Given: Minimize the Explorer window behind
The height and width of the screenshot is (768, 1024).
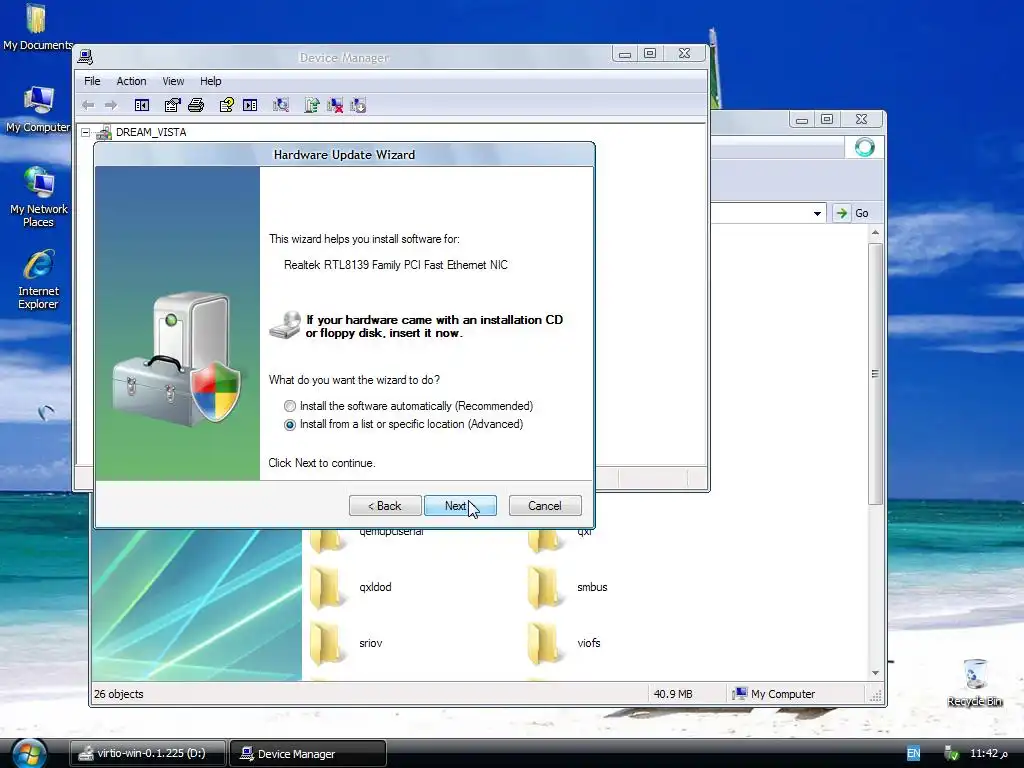Looking at the screenshot, I should (x=802, y=120).
